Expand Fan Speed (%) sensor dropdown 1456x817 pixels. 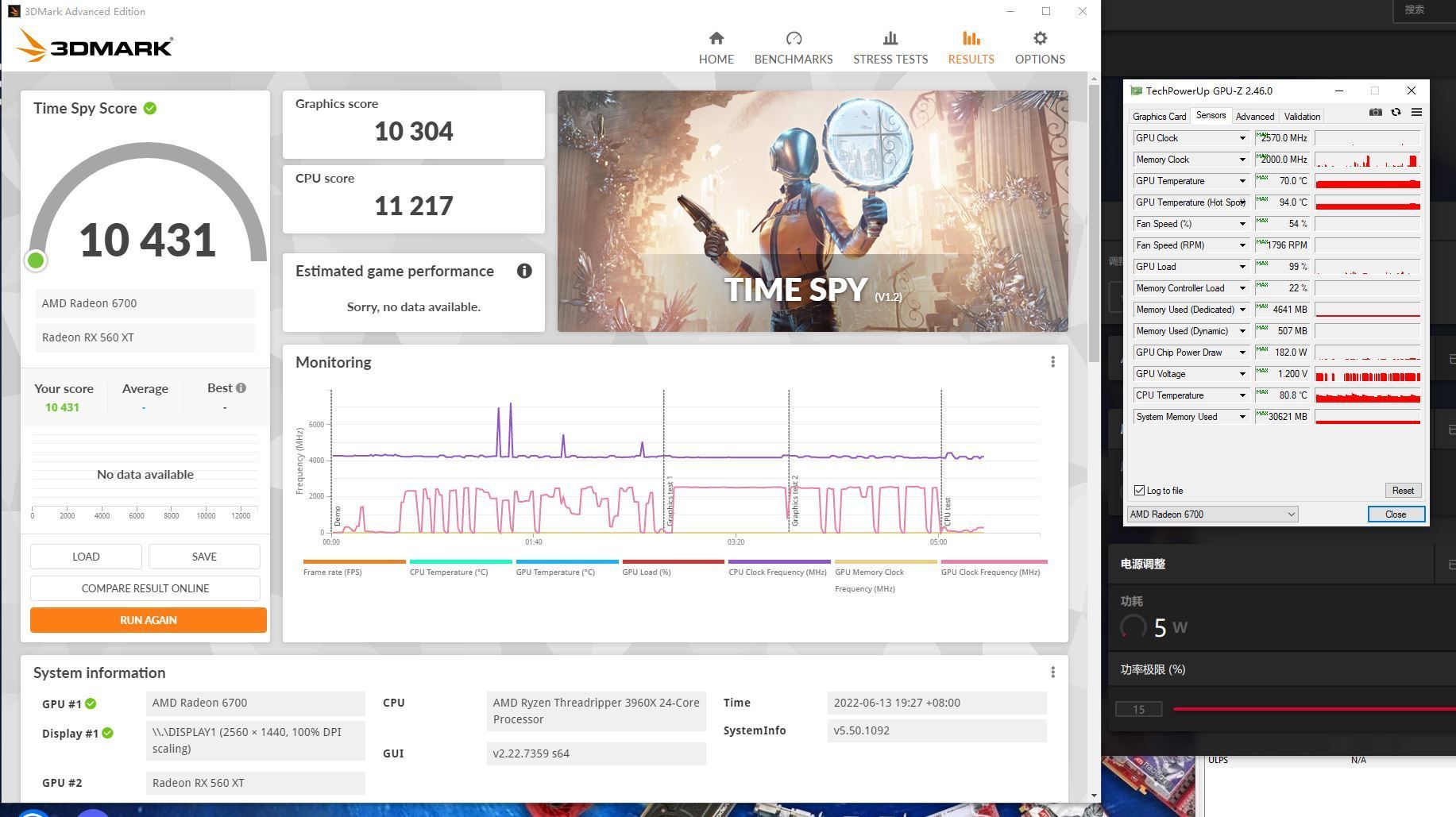tap(1242, 224)
